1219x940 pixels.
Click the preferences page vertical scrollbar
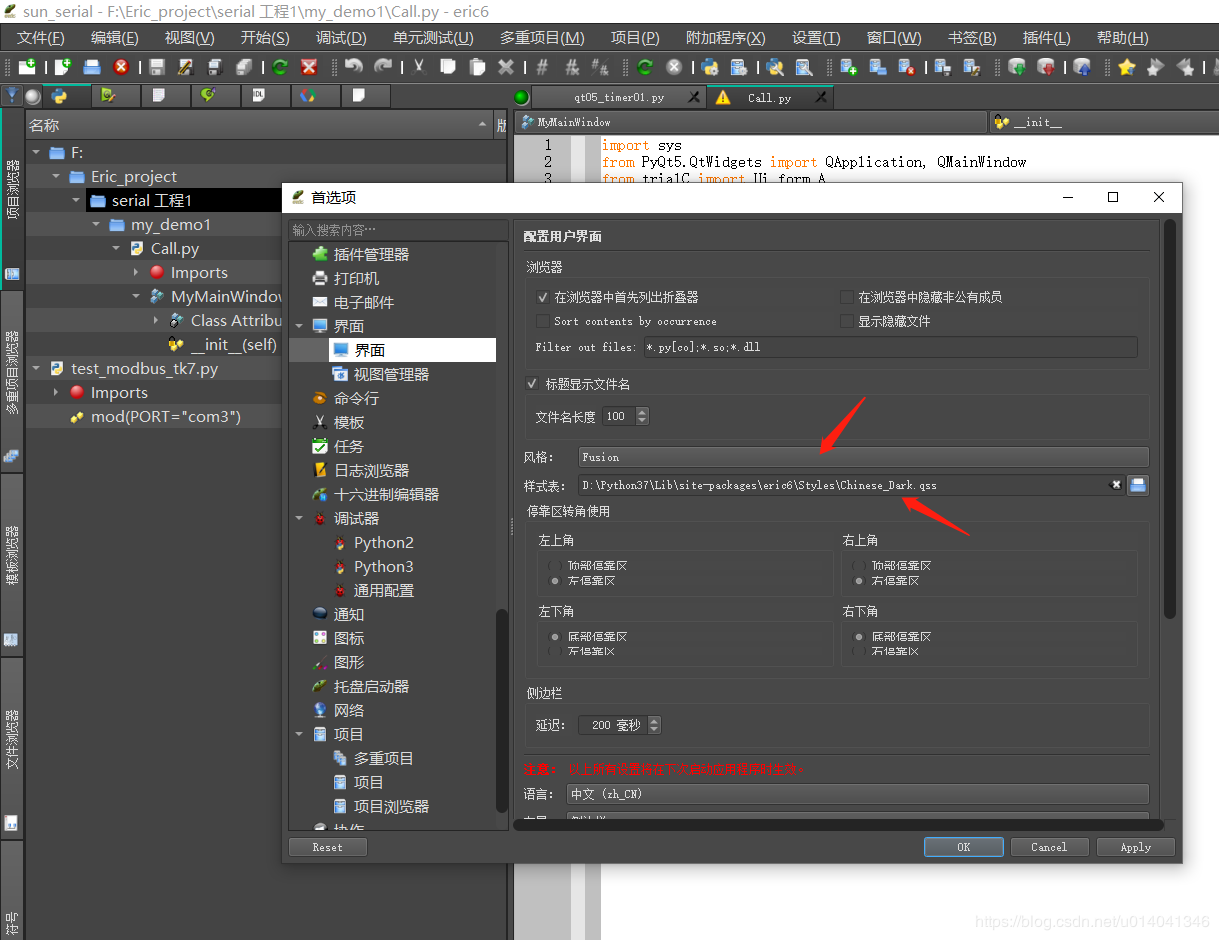coord(1169,420)
